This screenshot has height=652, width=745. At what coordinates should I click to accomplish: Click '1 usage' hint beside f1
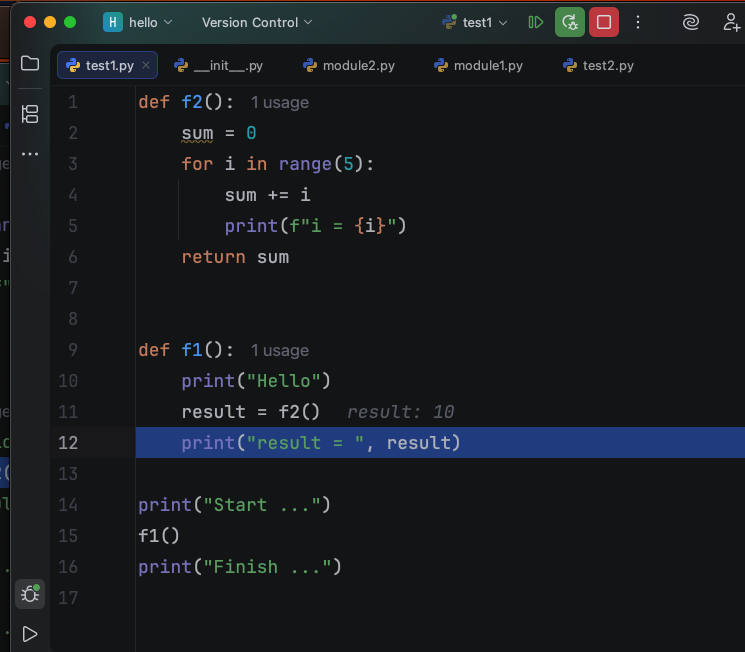pos(279,350)
